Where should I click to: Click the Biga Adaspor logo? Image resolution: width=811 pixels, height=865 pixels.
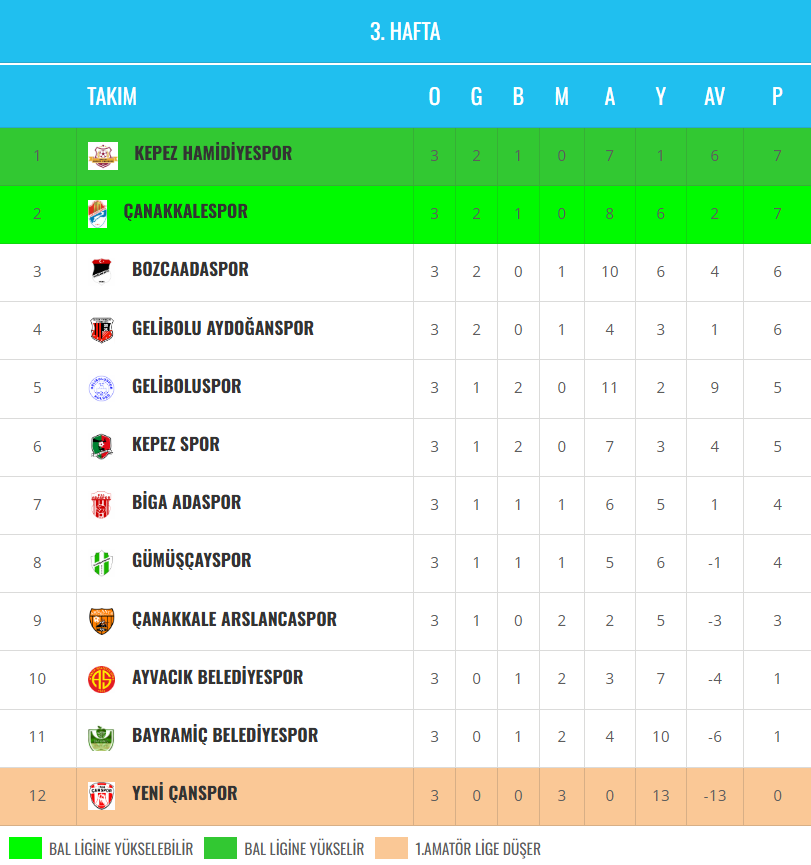101,504
